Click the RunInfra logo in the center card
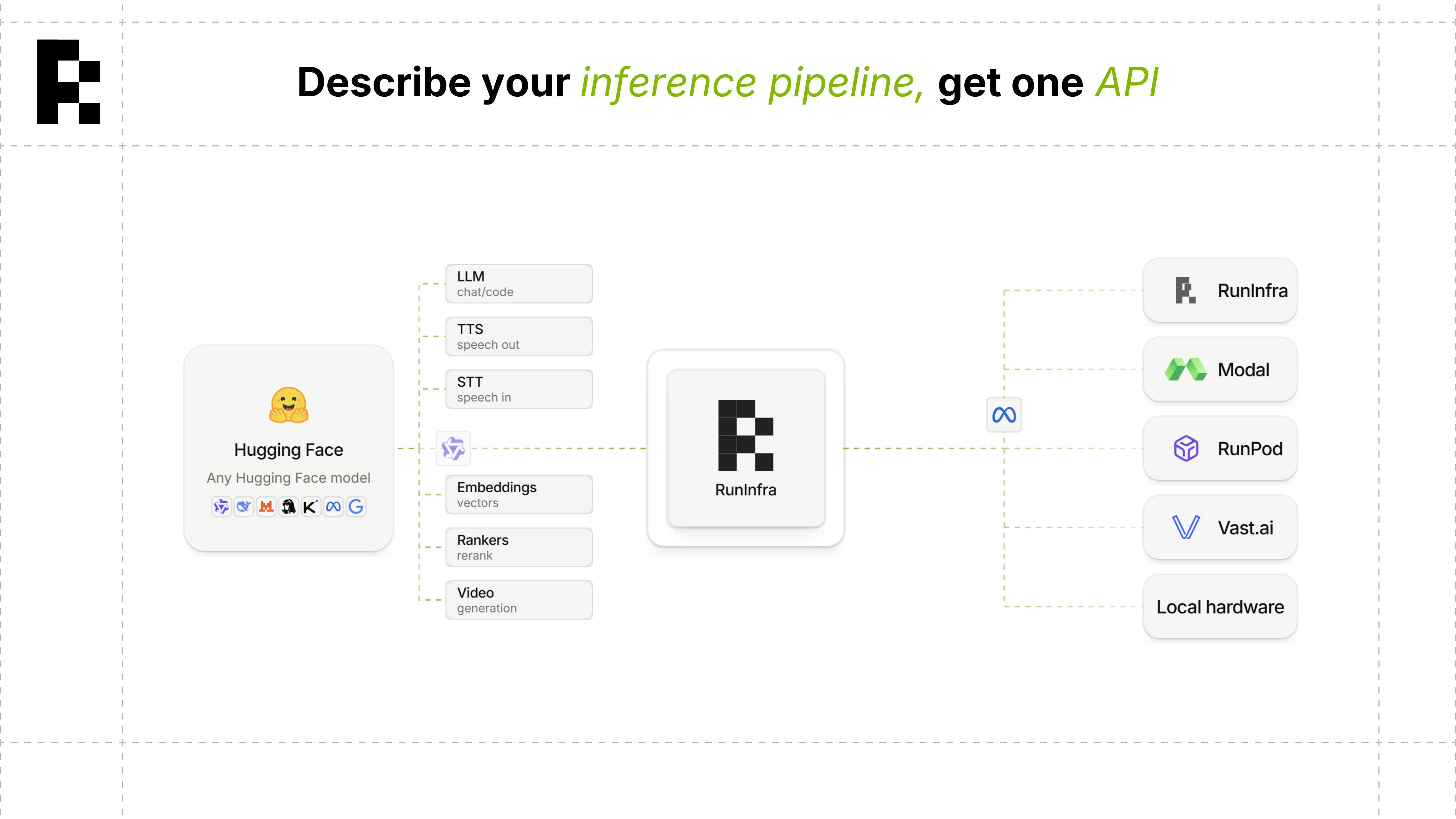 [x=745, y=435]
